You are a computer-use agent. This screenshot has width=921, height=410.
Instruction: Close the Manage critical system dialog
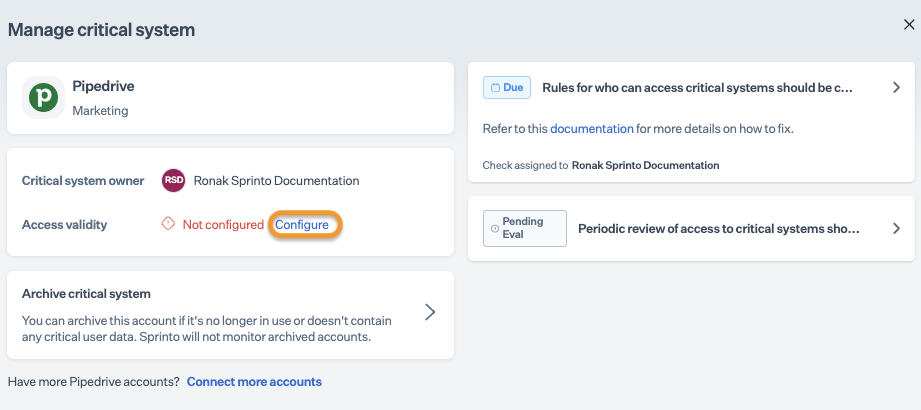(909, 24)
